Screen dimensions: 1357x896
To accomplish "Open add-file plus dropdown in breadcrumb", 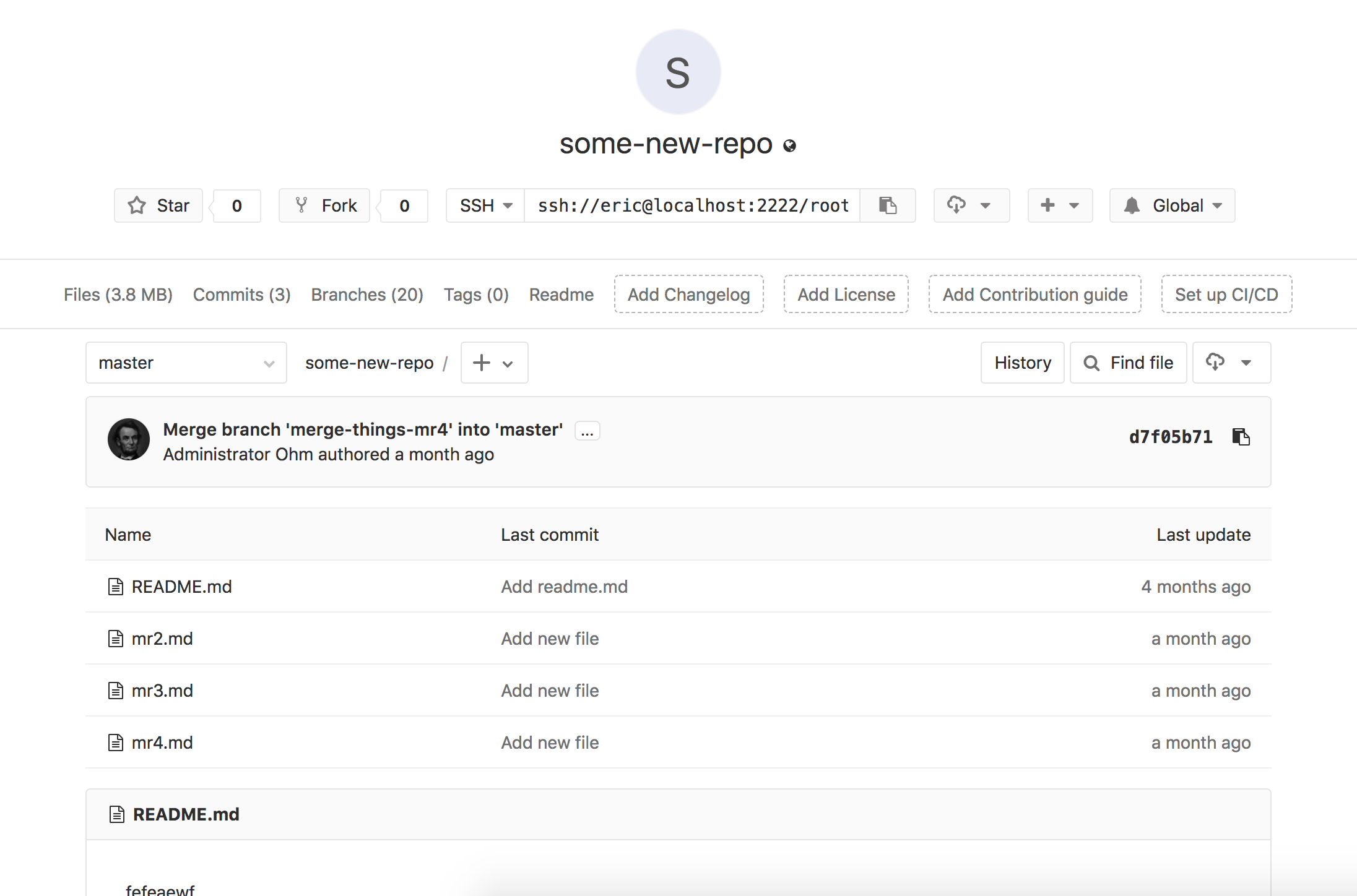I will pos(493,363).
